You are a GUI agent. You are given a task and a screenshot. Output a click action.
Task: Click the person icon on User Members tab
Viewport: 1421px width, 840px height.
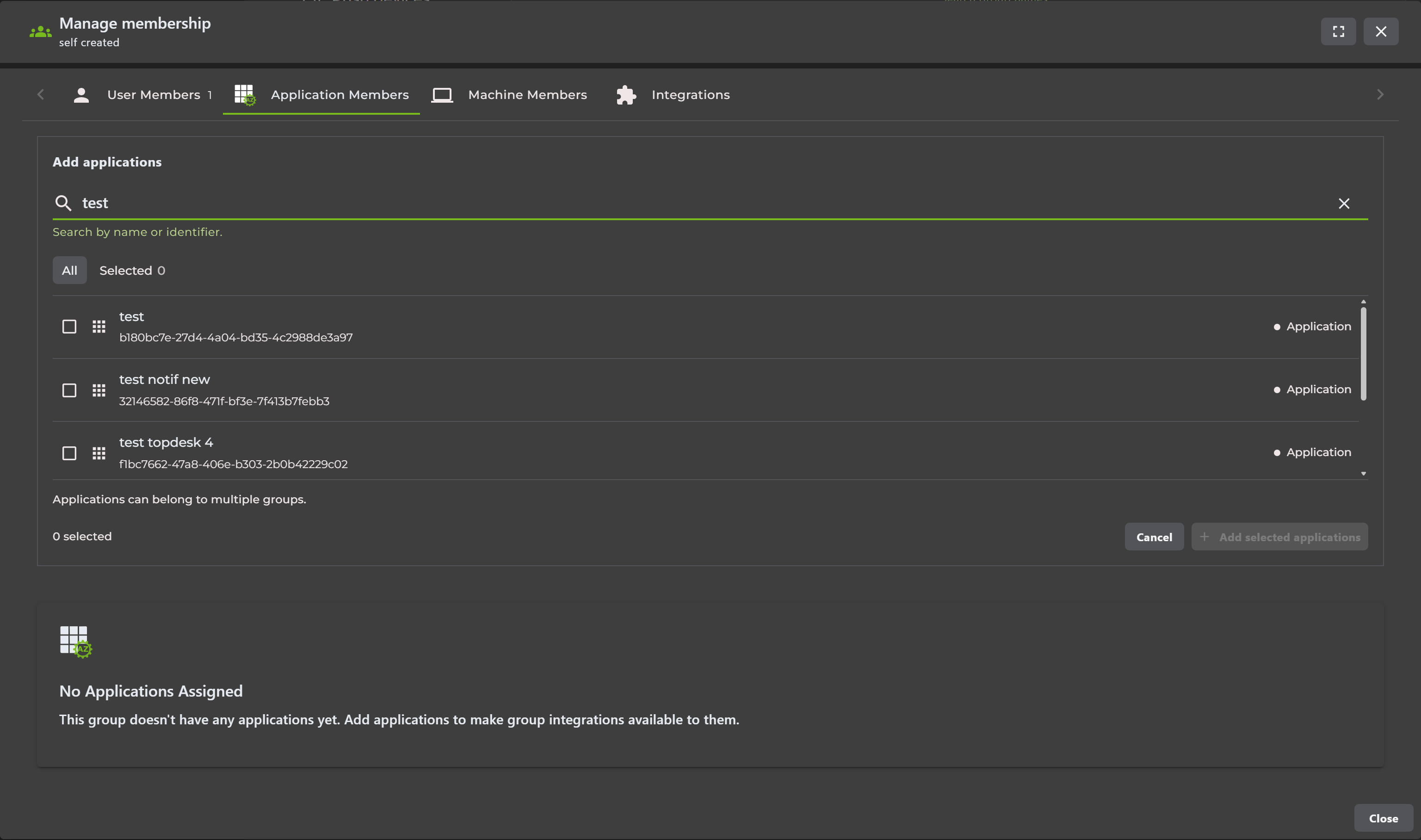tap(81, 95)
